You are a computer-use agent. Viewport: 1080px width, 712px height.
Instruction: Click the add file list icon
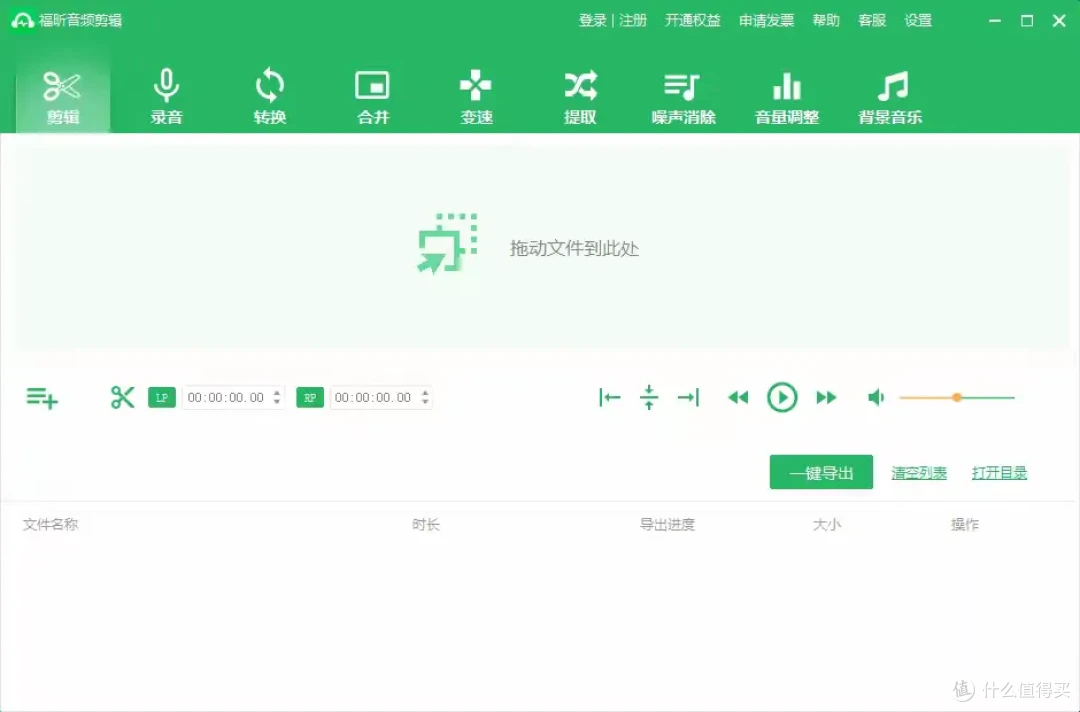tap(42, 397)
